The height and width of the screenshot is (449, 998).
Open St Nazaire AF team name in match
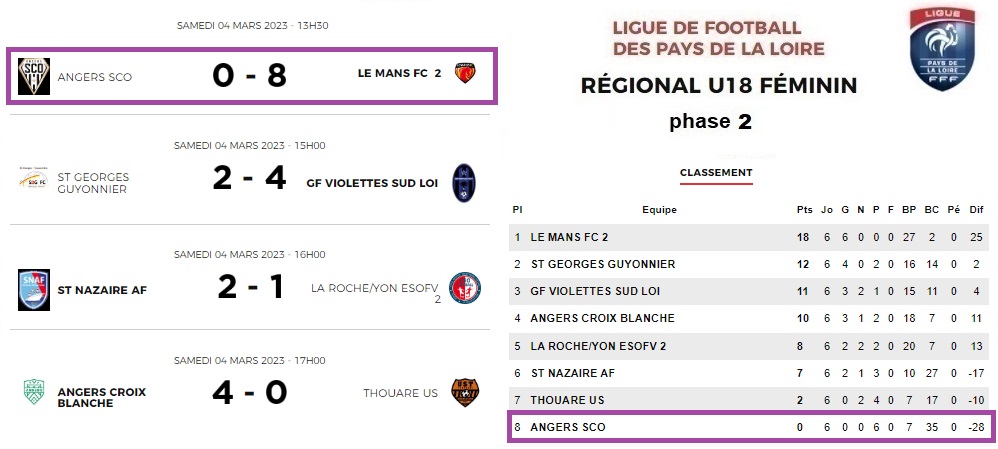click(102, 290)
